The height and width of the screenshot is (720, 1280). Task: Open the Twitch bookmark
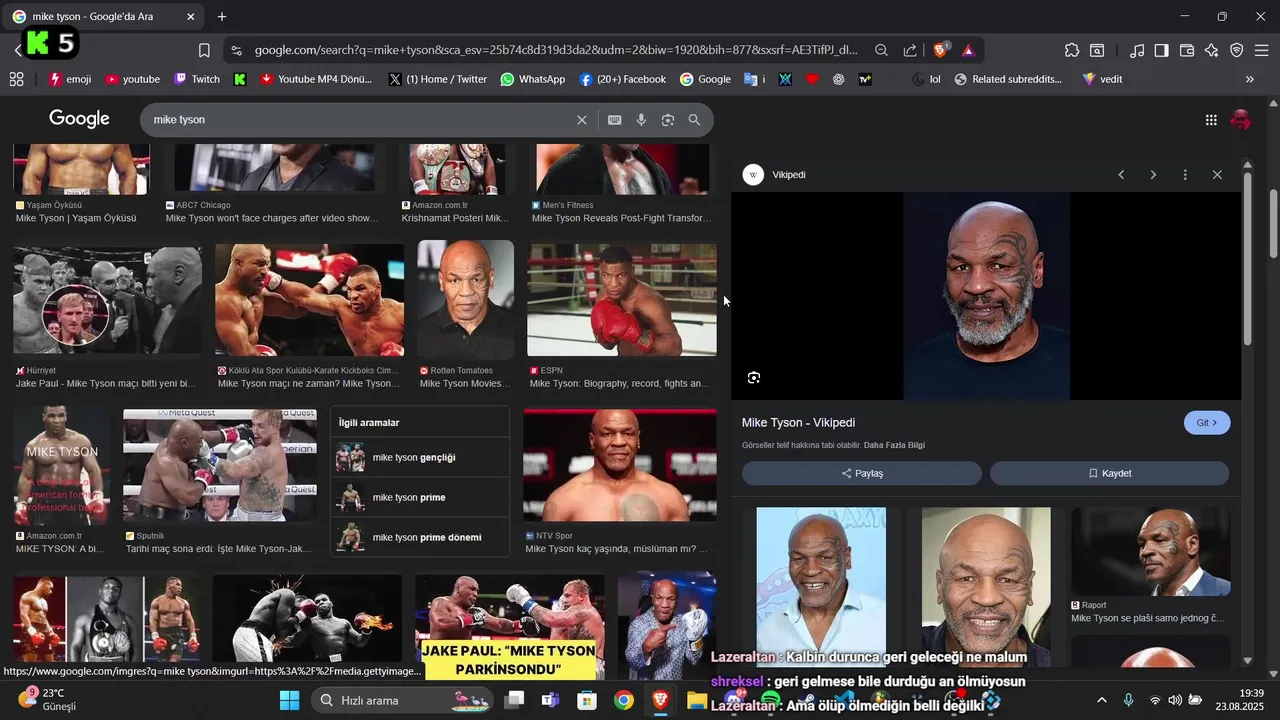[197, 79]
